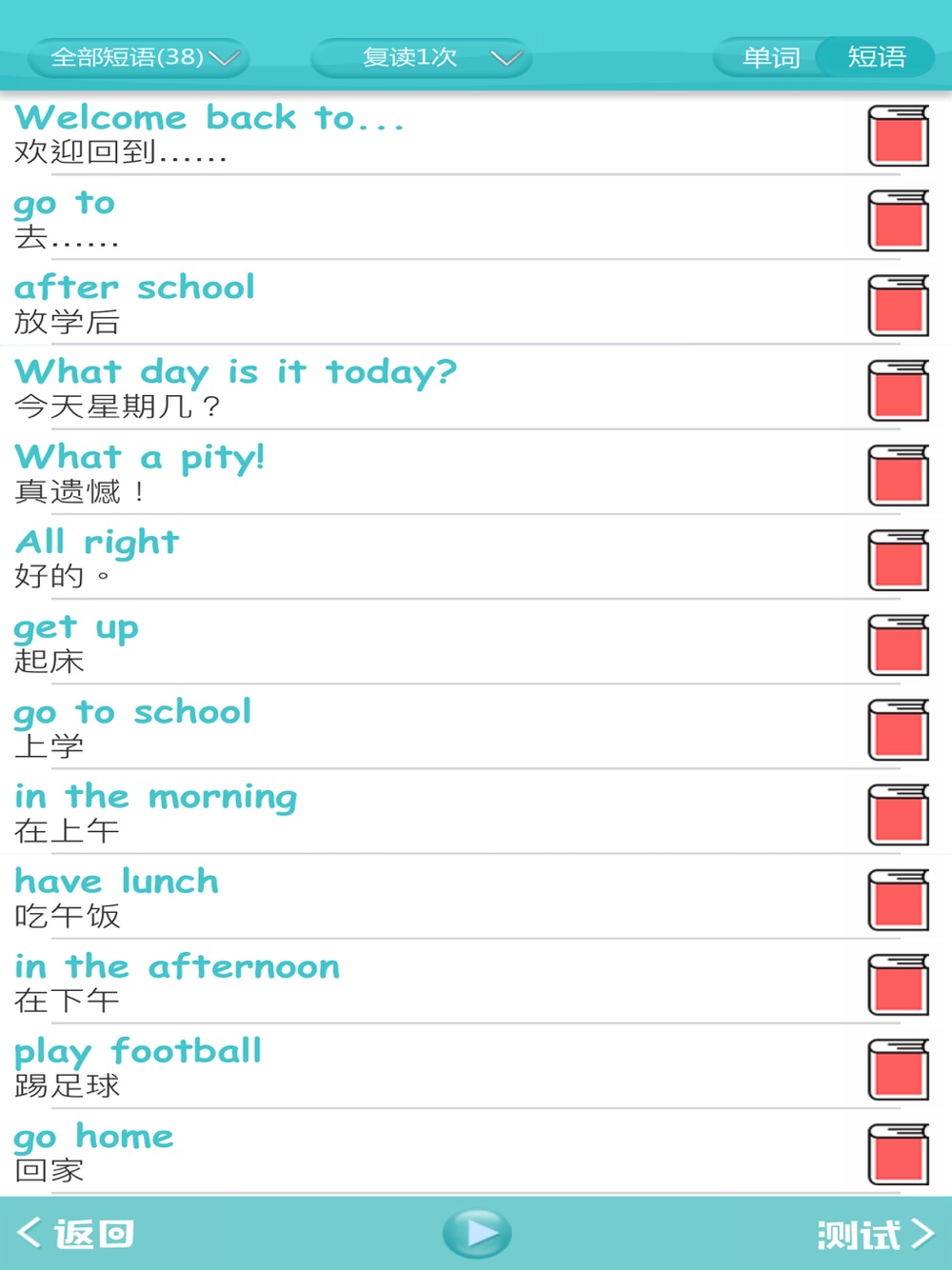Tap the book icon beside 'What a pity!'

click(x=899, y=475)
